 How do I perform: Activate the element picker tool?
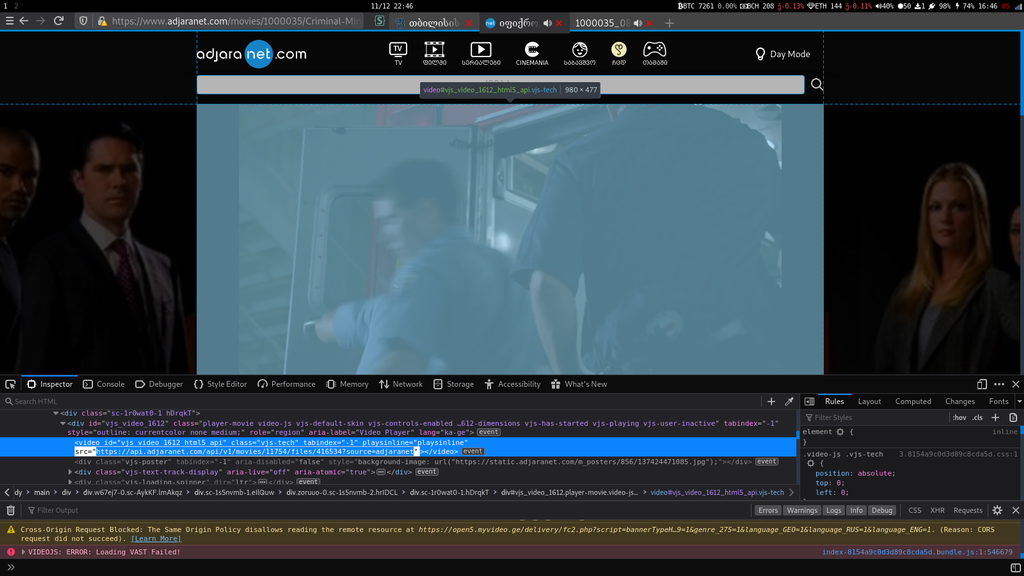pos(10,384)
